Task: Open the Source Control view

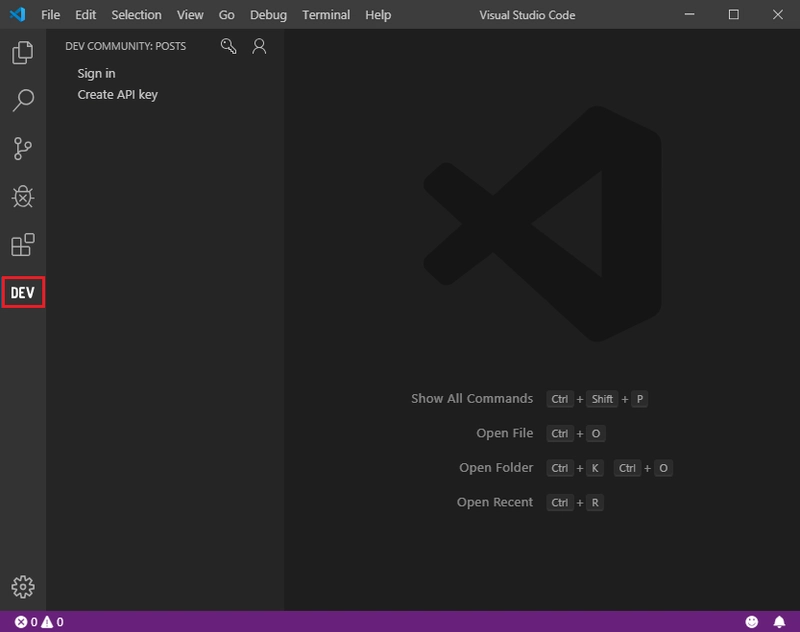Action: click(x=22, y=148)
